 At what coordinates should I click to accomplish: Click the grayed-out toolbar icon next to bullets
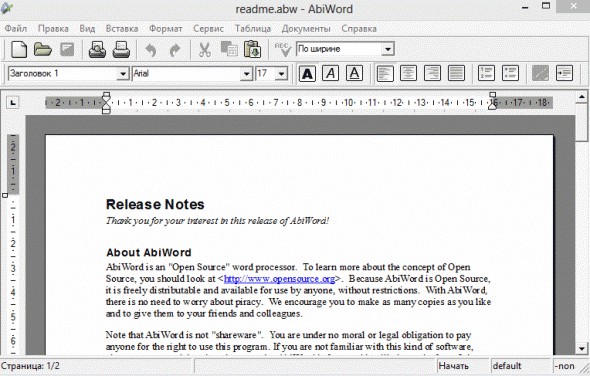(x=540, y=73)
